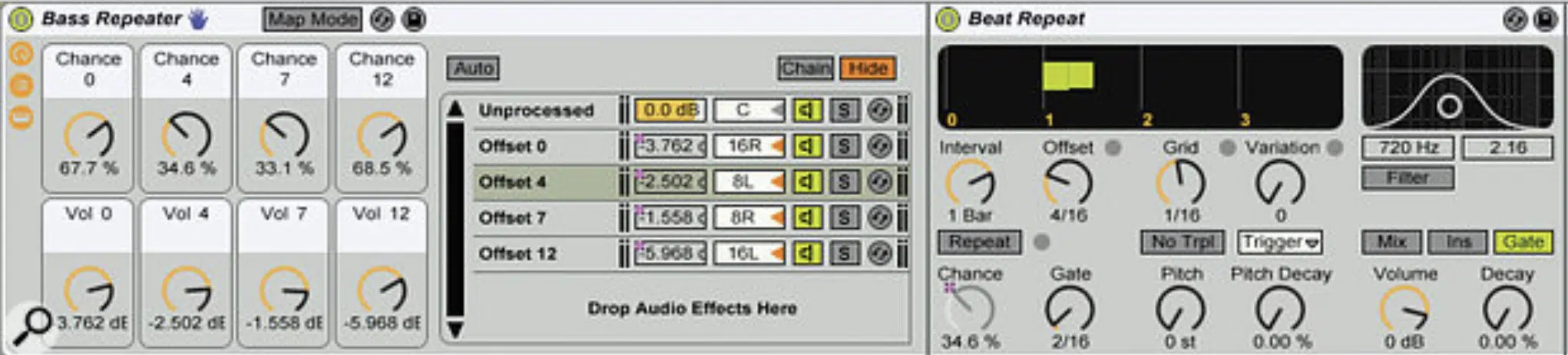The height and width of the screenshot is (355, 1568).
Task: Click the orange Hide button
Action: click(x=868, y=68)
